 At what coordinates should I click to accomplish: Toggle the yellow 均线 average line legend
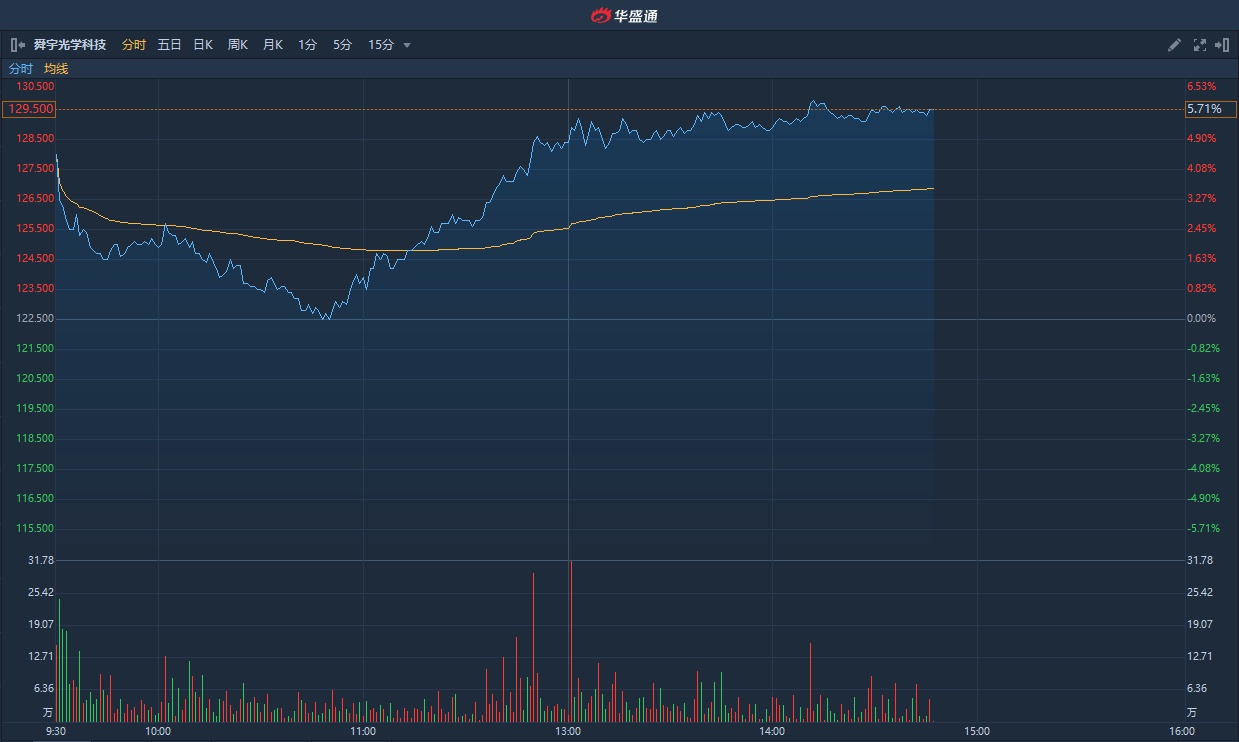click(56, 69)
